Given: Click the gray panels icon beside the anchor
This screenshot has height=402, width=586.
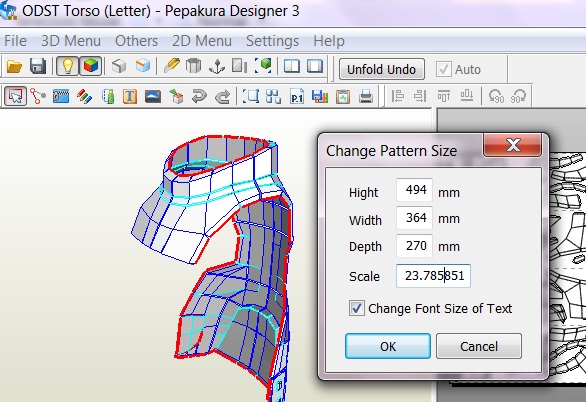Looking at the screenshot, I should click(239, 66).
